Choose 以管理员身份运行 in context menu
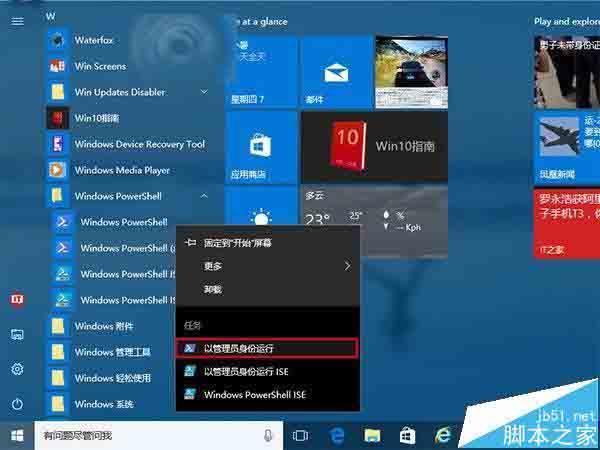600x450 pixels. pyautogui.click(x=267, y=348)
